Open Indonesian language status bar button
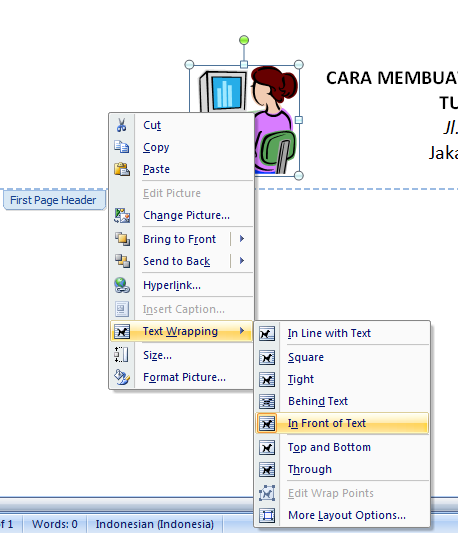This screenshot has height=533, width=458. (154, 524)
